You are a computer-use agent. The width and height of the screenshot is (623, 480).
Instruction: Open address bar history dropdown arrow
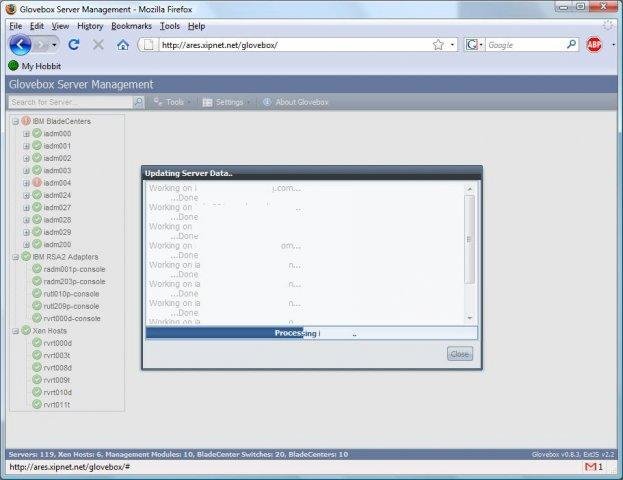[452, 45]
